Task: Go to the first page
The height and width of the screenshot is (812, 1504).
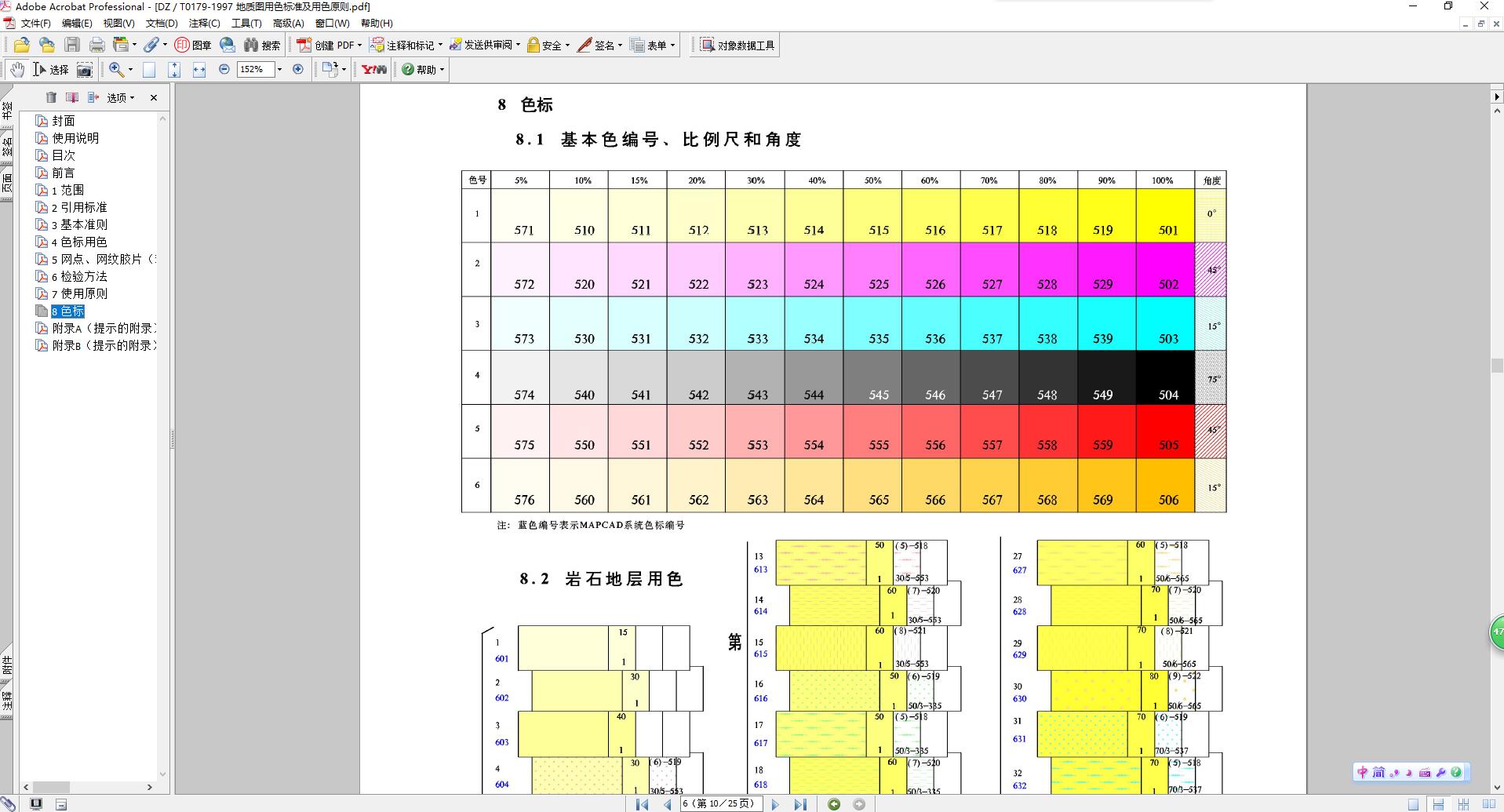Action: point(642,804)
